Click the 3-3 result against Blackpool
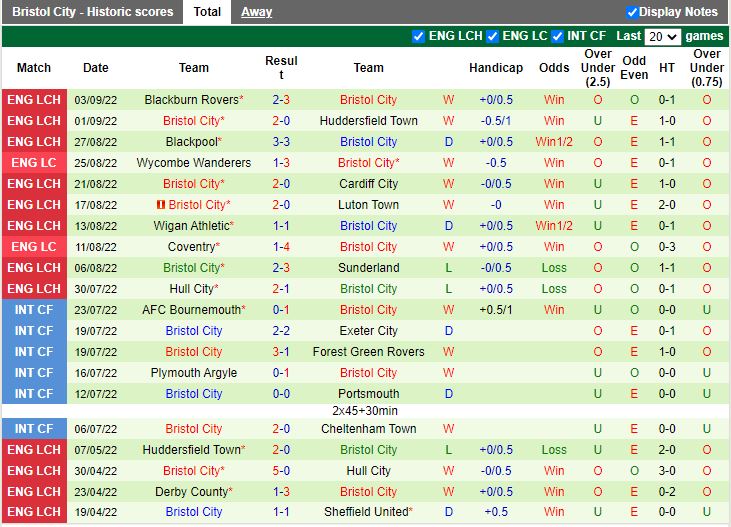This screenshot has height=527, width=731. click(x=281, y=142)
